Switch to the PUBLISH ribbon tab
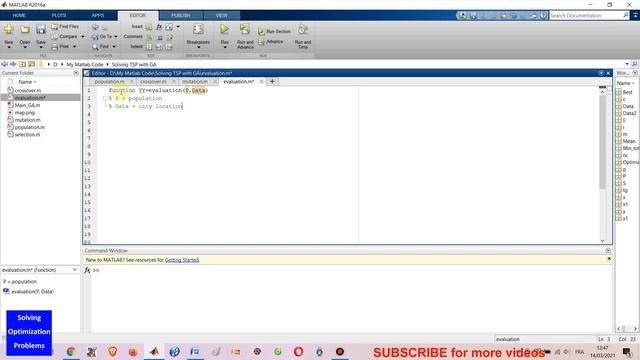 181,16
